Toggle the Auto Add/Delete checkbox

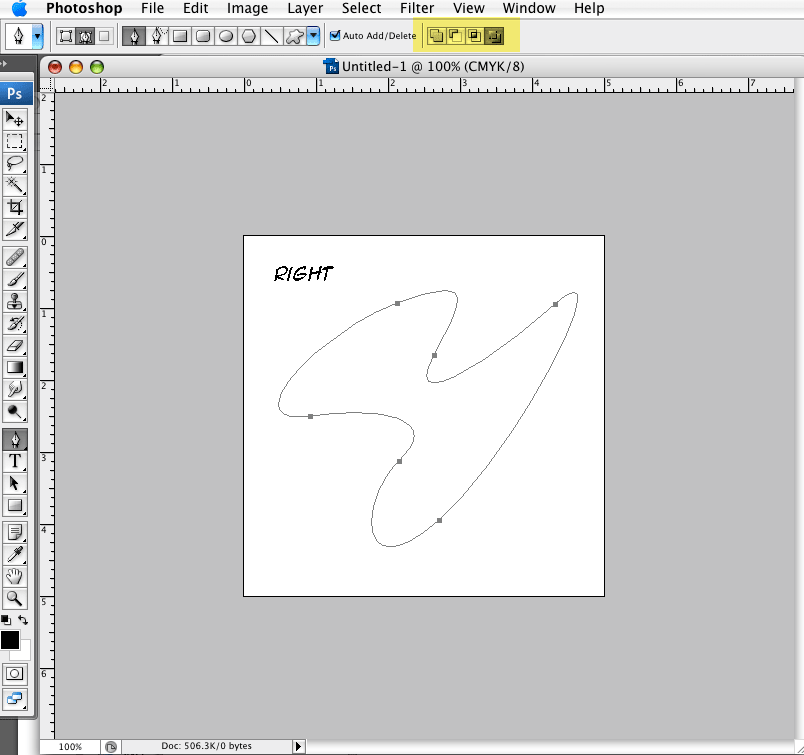pyautogui.click(x=335, y=35)
